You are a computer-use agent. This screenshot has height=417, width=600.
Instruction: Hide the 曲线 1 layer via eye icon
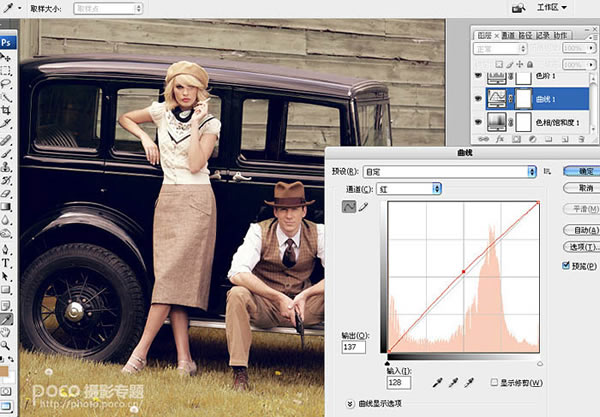click(478, 99)
